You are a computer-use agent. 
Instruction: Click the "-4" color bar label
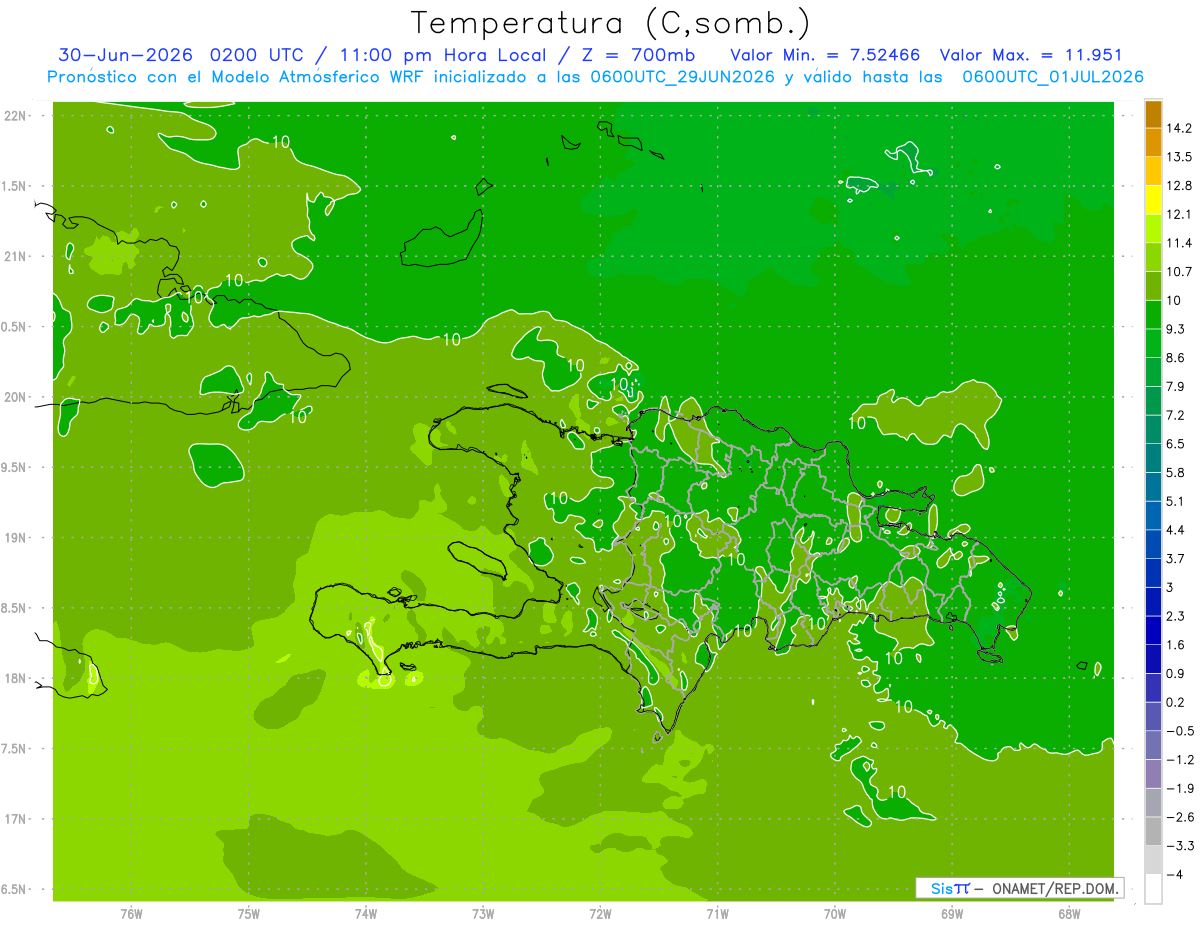pyautogui.click(x=1174, y=874)
